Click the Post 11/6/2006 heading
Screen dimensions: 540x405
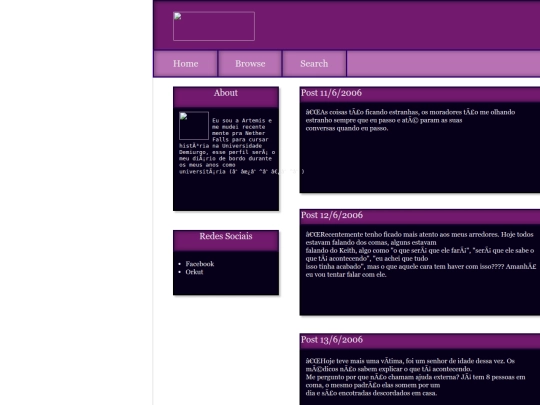331,93
